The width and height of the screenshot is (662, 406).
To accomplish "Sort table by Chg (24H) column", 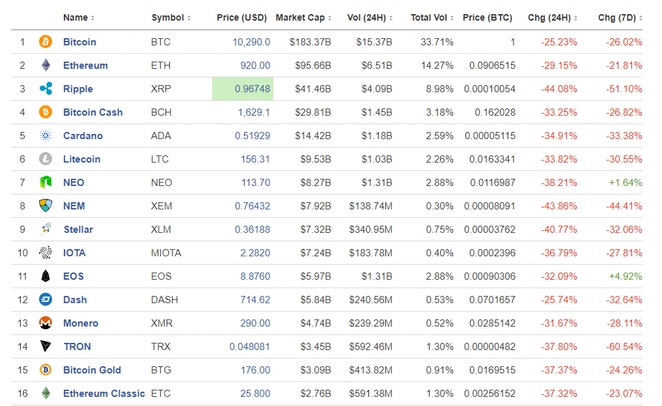I will [x=553, y=18].
